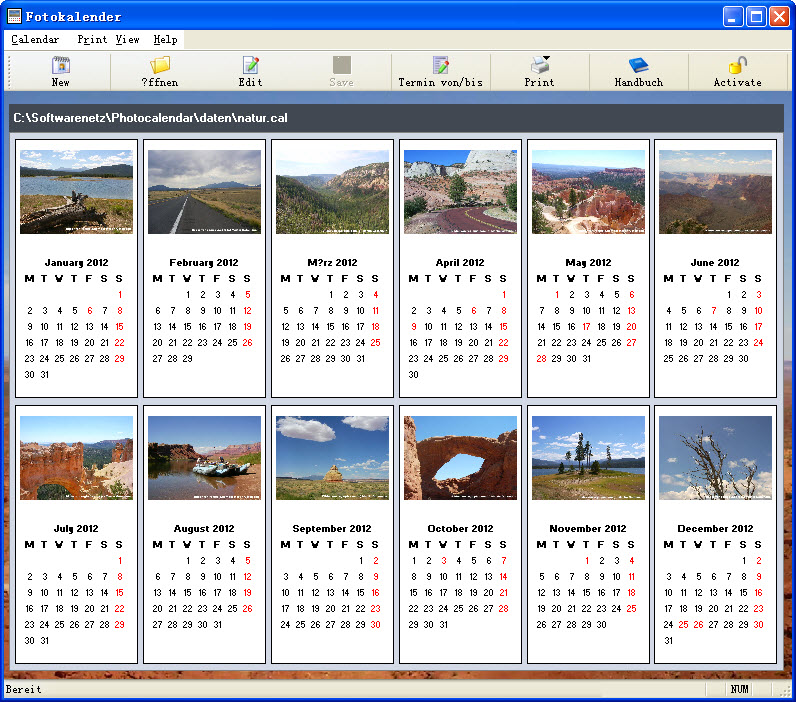Open the View menu

pyautogui.click(x=127, y=40)
